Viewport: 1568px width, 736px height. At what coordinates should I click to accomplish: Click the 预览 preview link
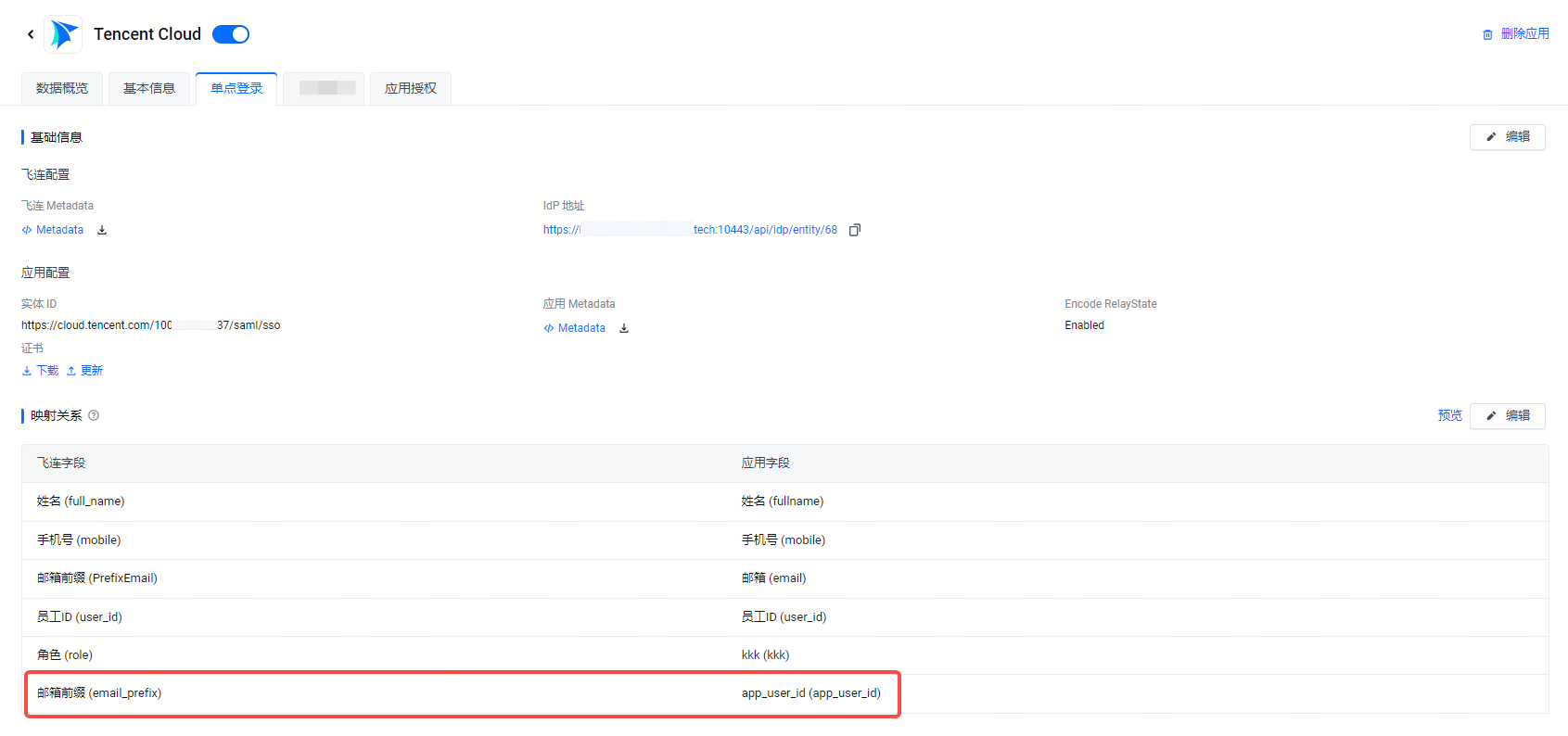point(1449,415)
